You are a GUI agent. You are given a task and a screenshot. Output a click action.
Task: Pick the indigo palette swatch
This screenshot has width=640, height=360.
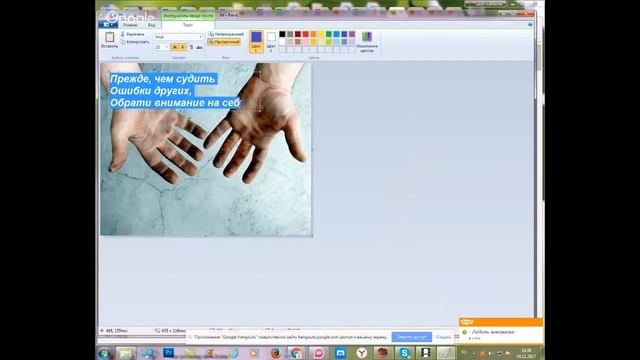click(x=344, y=34)
